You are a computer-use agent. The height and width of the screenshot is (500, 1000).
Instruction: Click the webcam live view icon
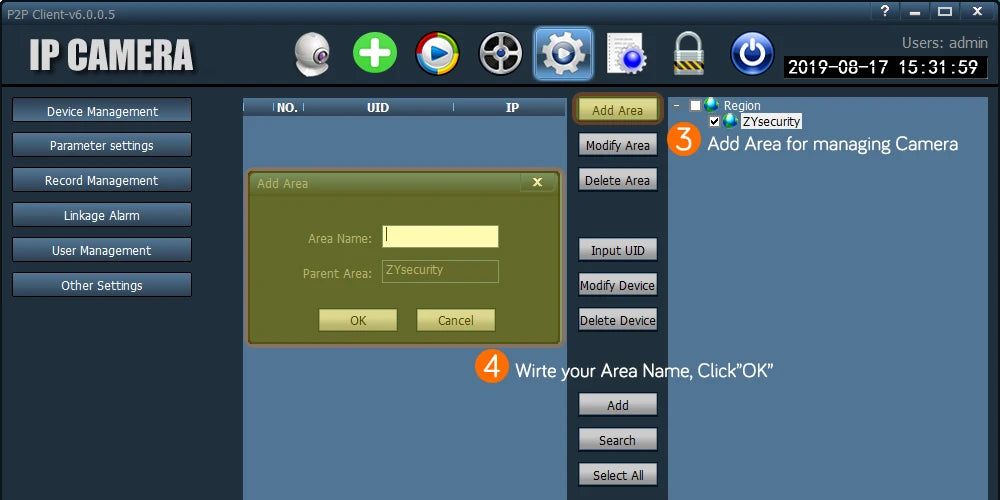pyautogui.click(x=312, y=54)
